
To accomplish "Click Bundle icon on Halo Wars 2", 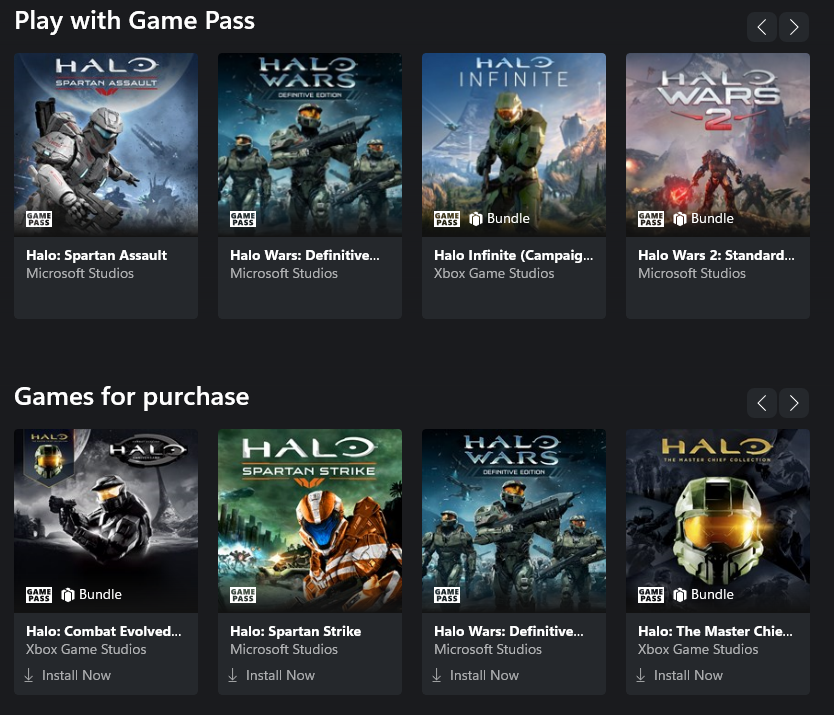I will 680,219.
